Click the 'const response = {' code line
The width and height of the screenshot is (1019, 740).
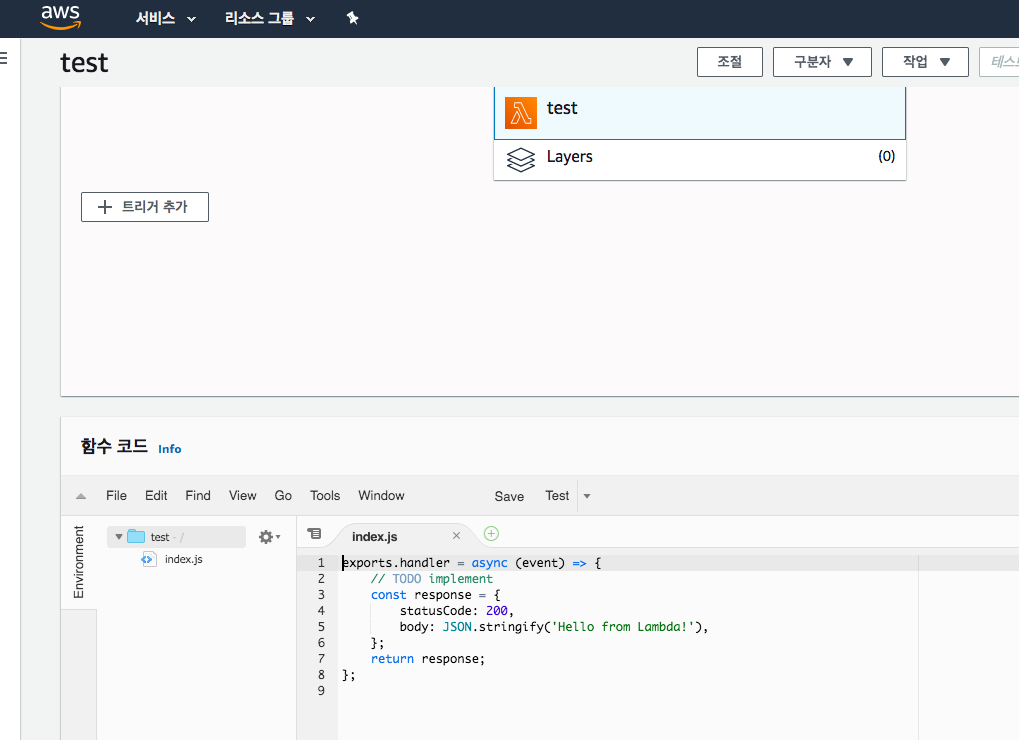pos(435,595)
